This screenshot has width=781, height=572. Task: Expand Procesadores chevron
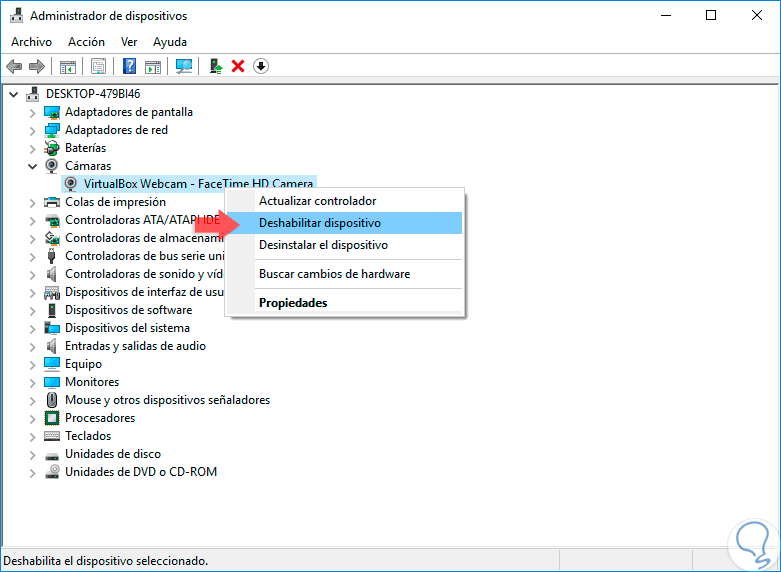coord(32,419)
